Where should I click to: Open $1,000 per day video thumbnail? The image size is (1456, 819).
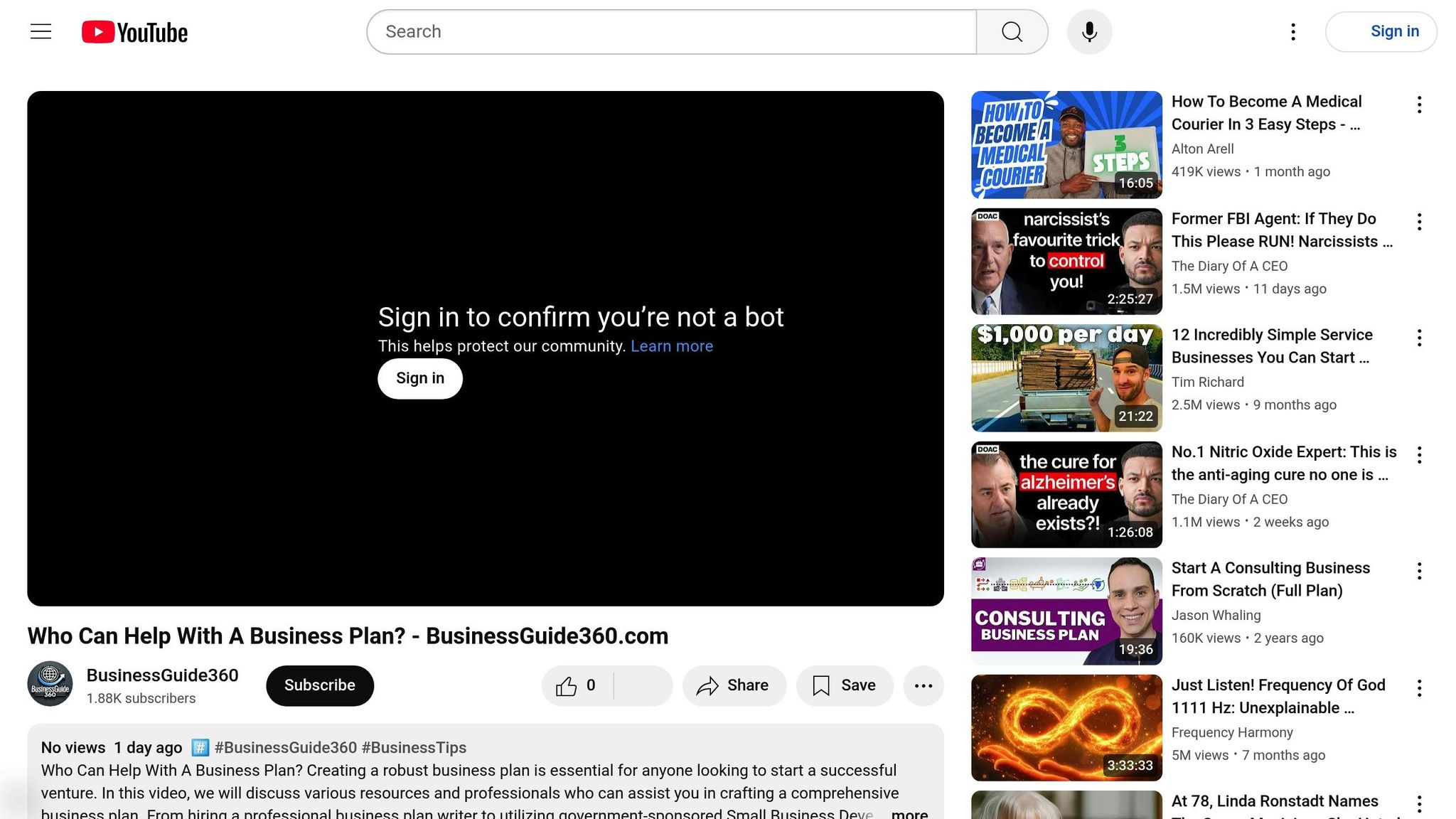(x=1066, y=378)
